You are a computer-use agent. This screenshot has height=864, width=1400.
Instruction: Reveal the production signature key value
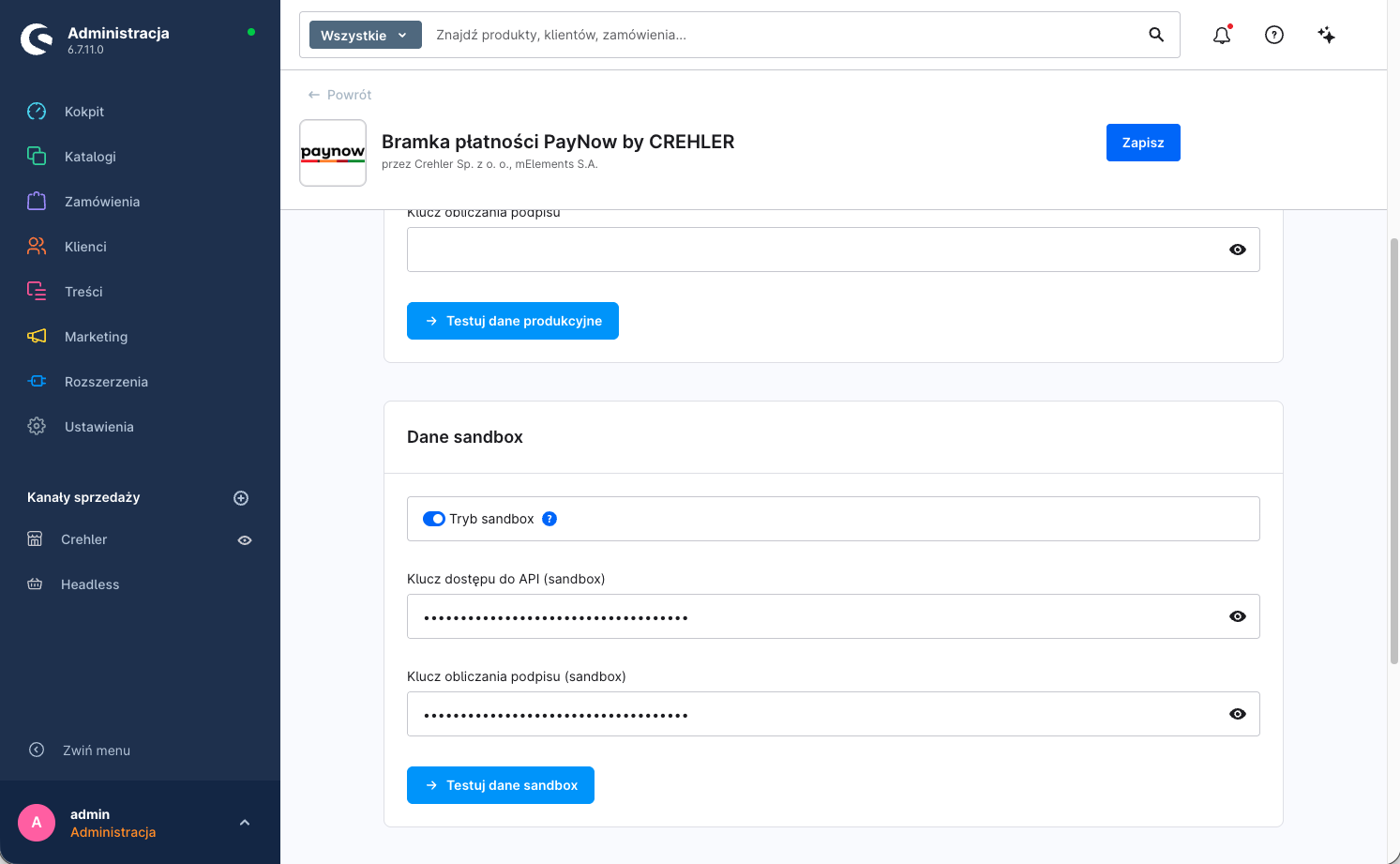[x=1238, y=250]
